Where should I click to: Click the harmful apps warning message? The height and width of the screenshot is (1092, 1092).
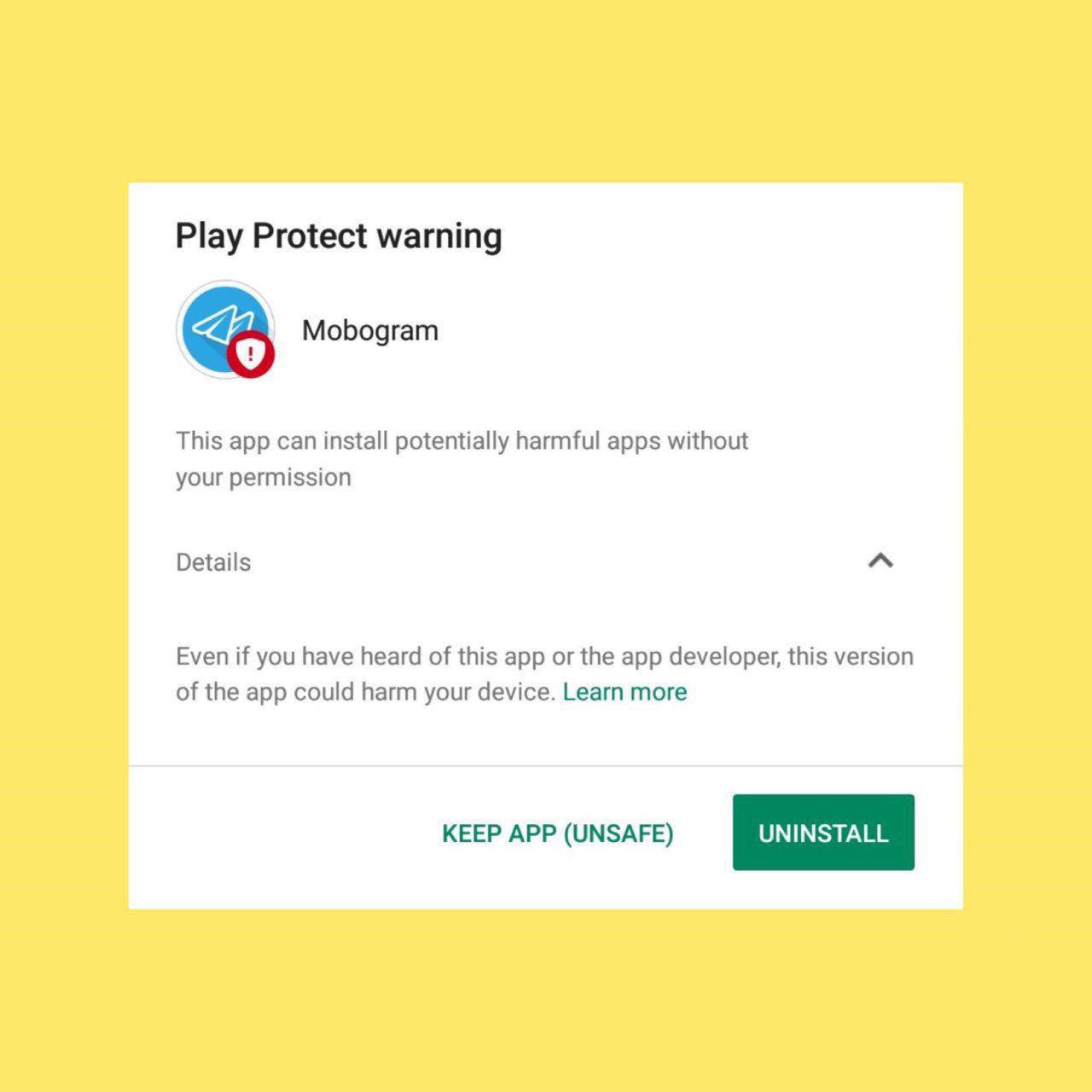tap(462, 459)
